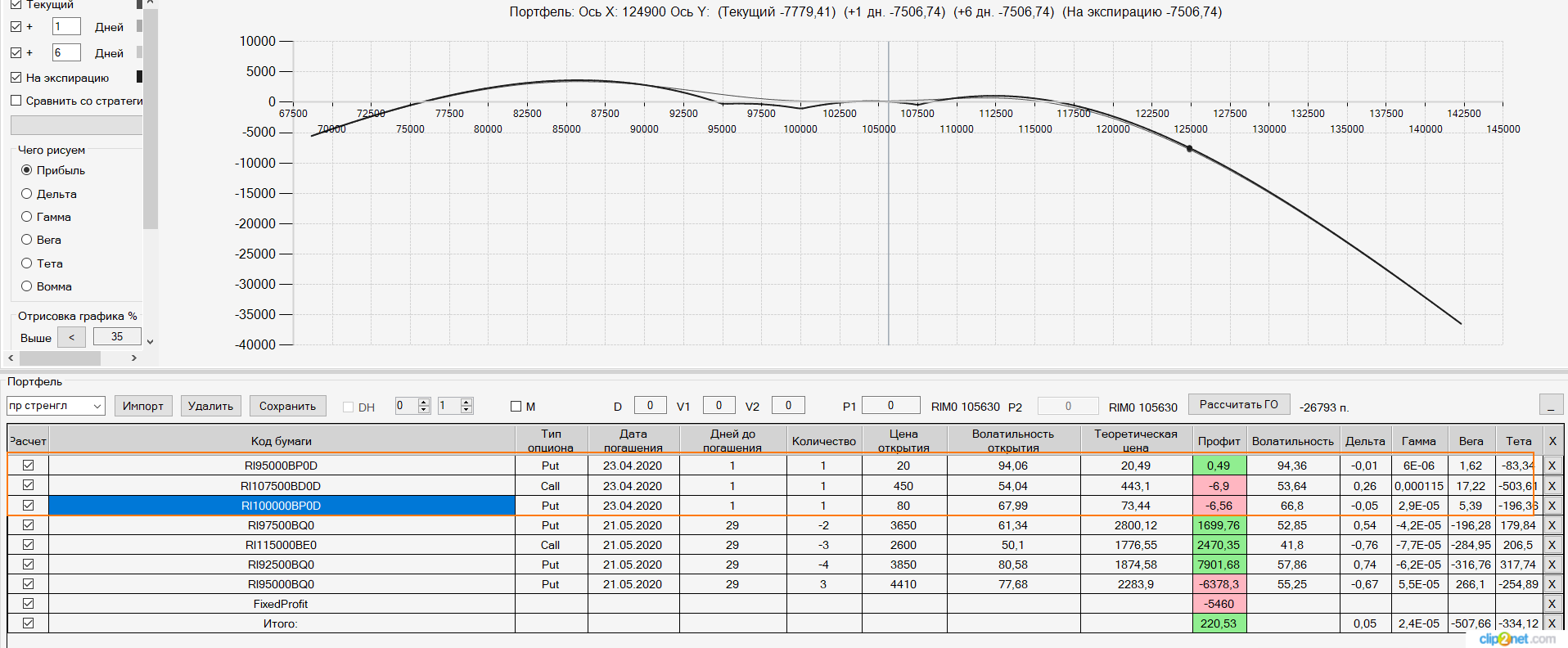
Task: Uncheck Расчет for row RI107500BD0D
Action: [28, 485]
